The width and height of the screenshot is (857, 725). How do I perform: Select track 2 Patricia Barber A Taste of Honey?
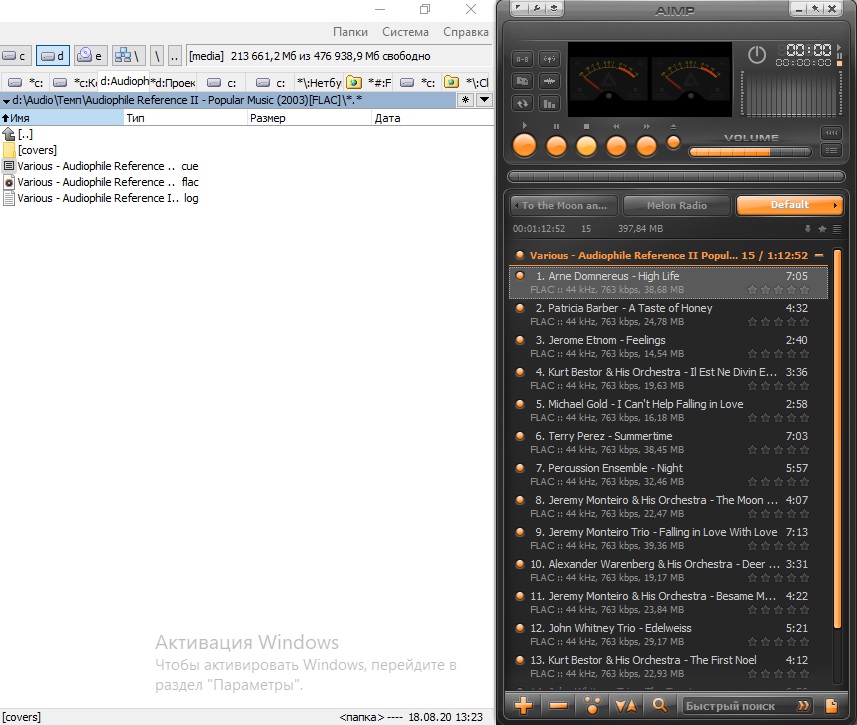tap(668, 314)
